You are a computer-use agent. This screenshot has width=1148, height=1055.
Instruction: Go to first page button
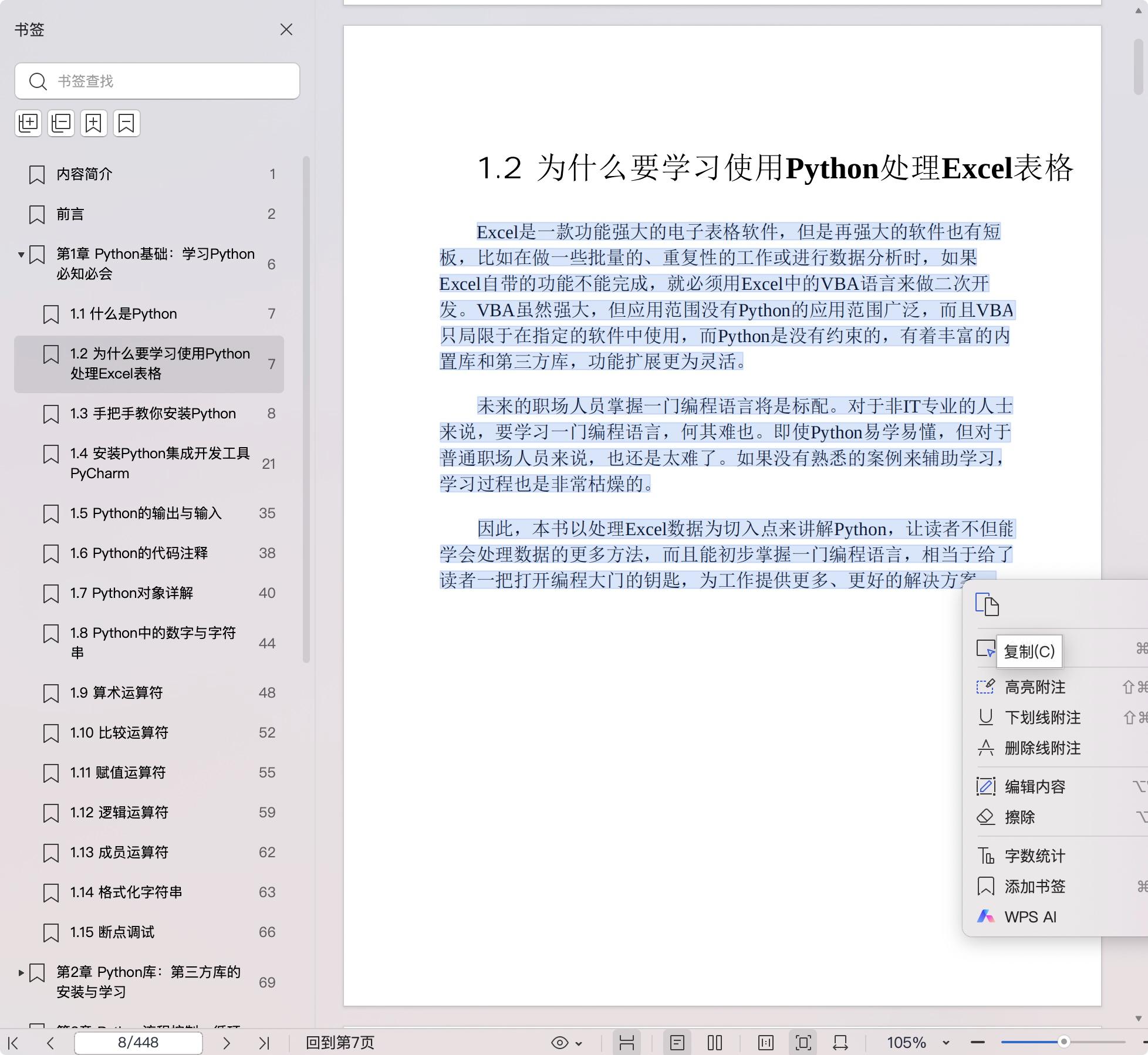click(x=13, y=1043)
